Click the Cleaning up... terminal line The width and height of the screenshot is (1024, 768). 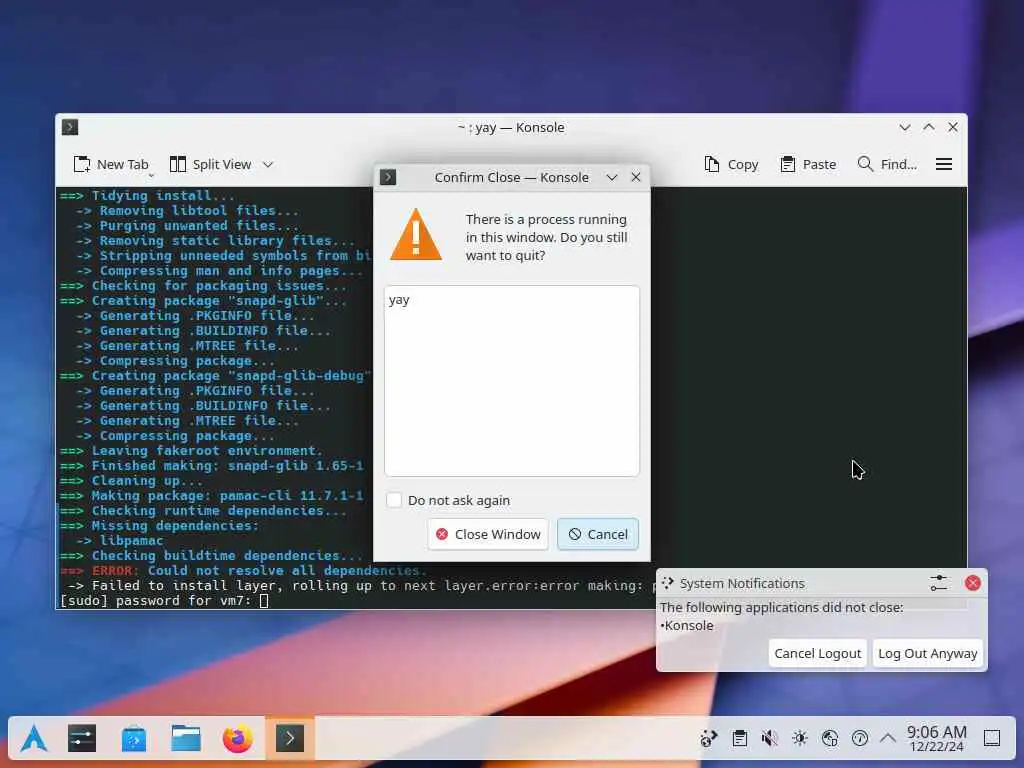(131, 481)
